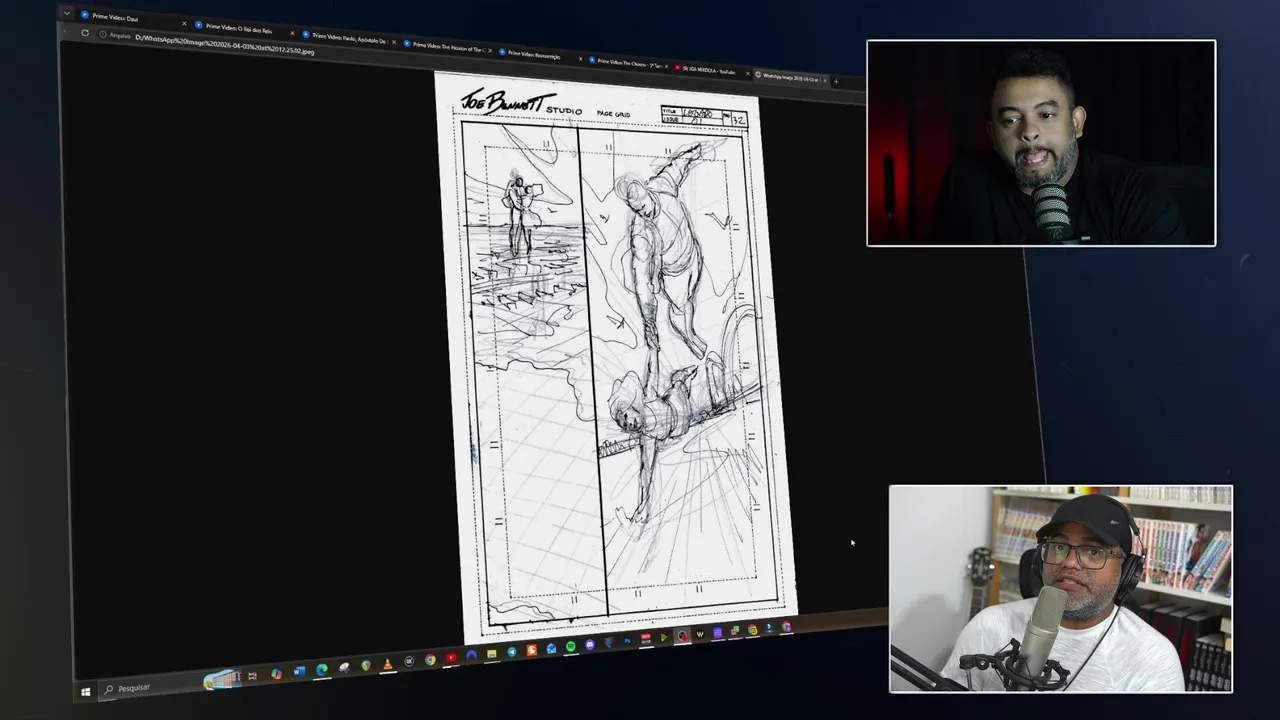
Task: Open File Explorer folder icon in taskbar
Action: pyautogui.click(x=491, y=654)
